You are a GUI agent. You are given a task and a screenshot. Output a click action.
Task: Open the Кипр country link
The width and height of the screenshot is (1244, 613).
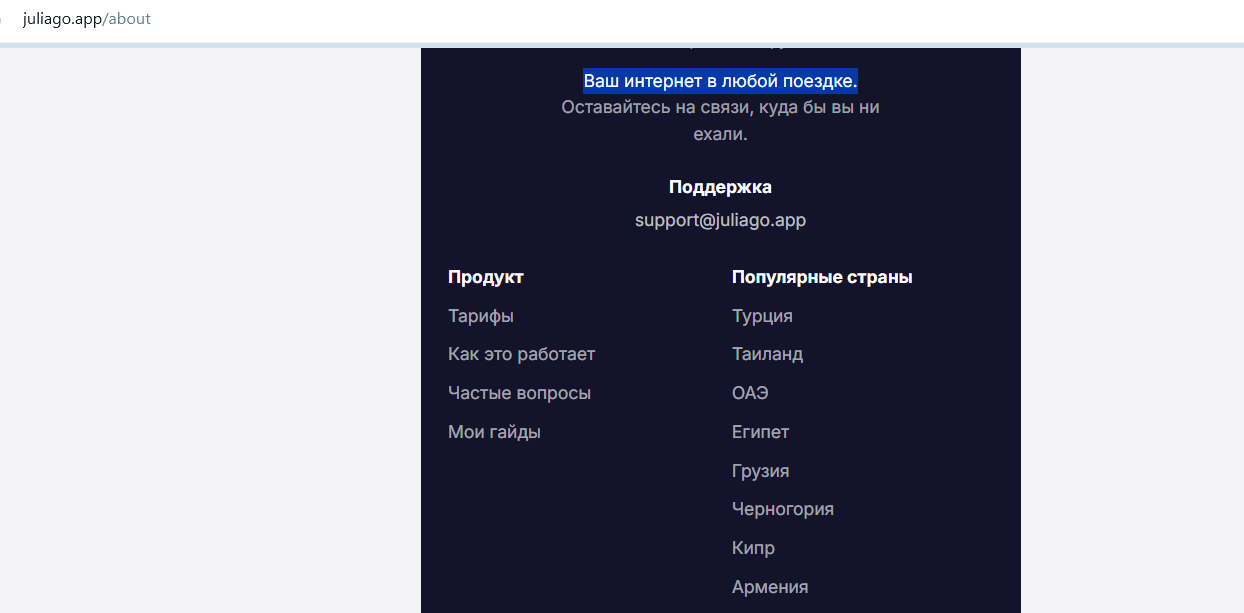pos(753,548)
